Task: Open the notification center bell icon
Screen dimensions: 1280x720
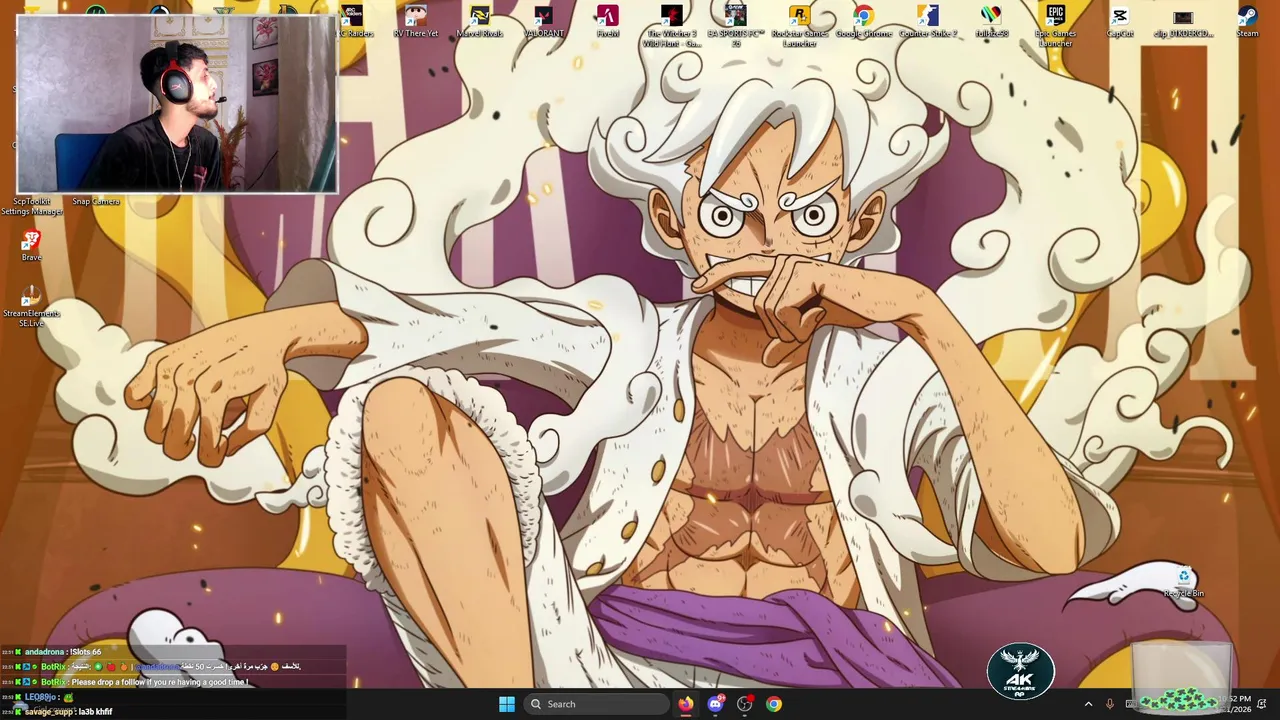Action: (x=1262, y=704)
